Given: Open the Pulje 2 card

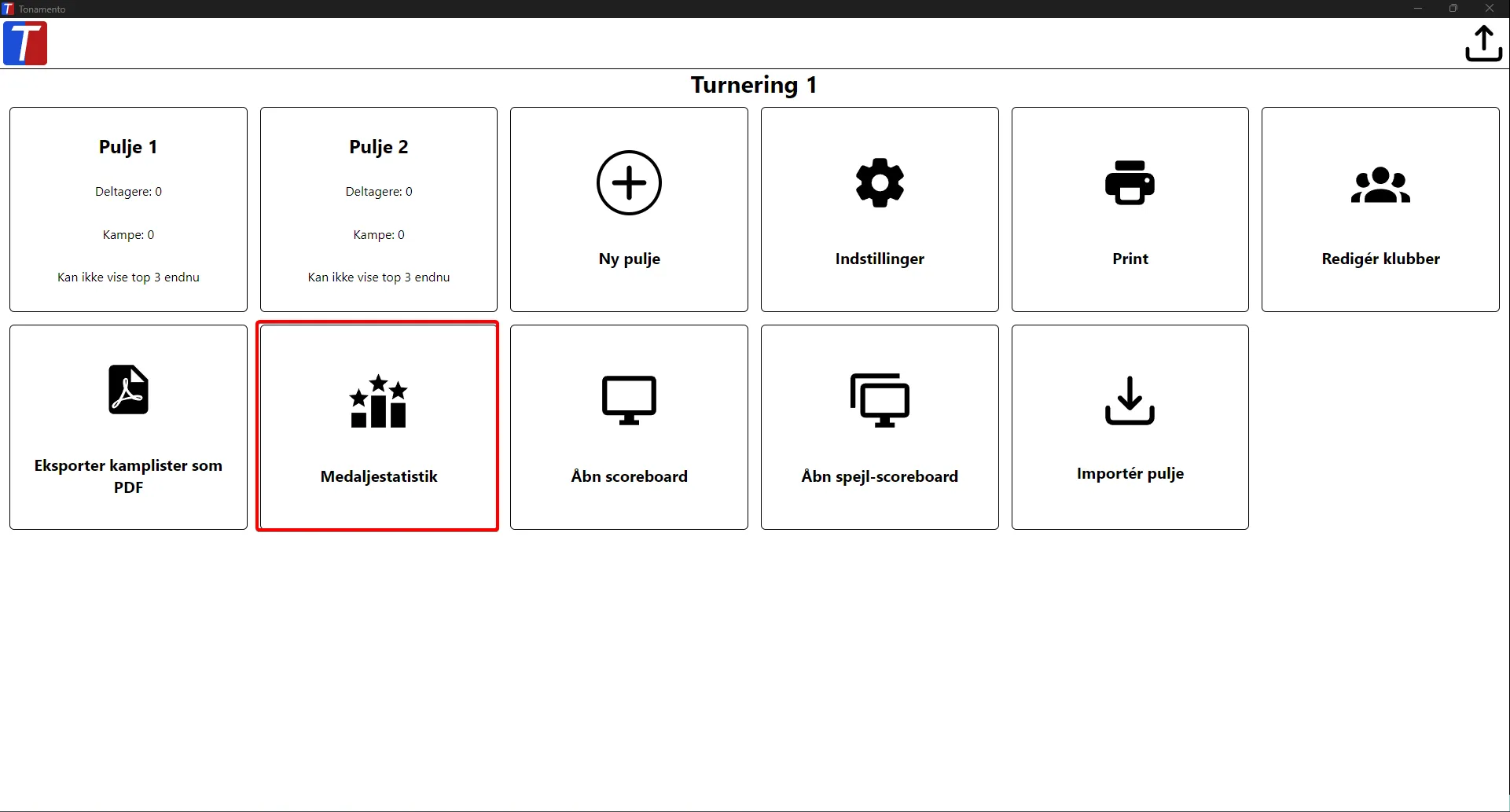Looking at the screenshot, I should (379, 209).
